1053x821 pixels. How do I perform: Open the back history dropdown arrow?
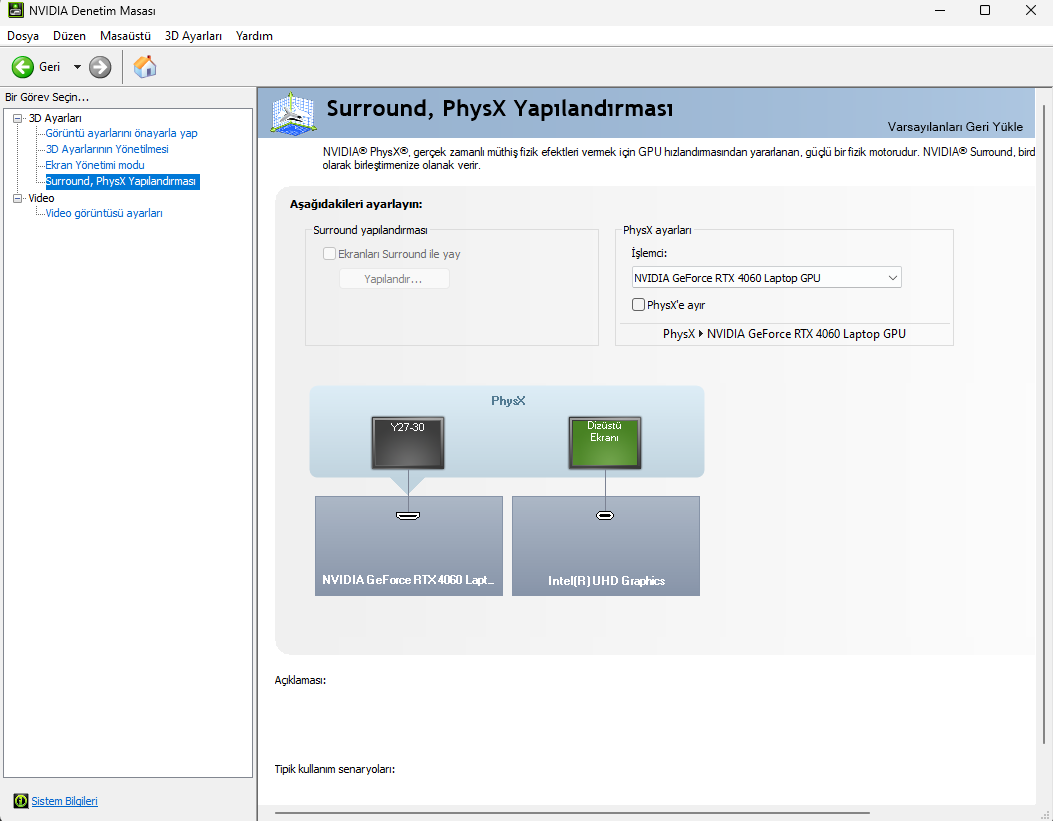click(77, 67)
